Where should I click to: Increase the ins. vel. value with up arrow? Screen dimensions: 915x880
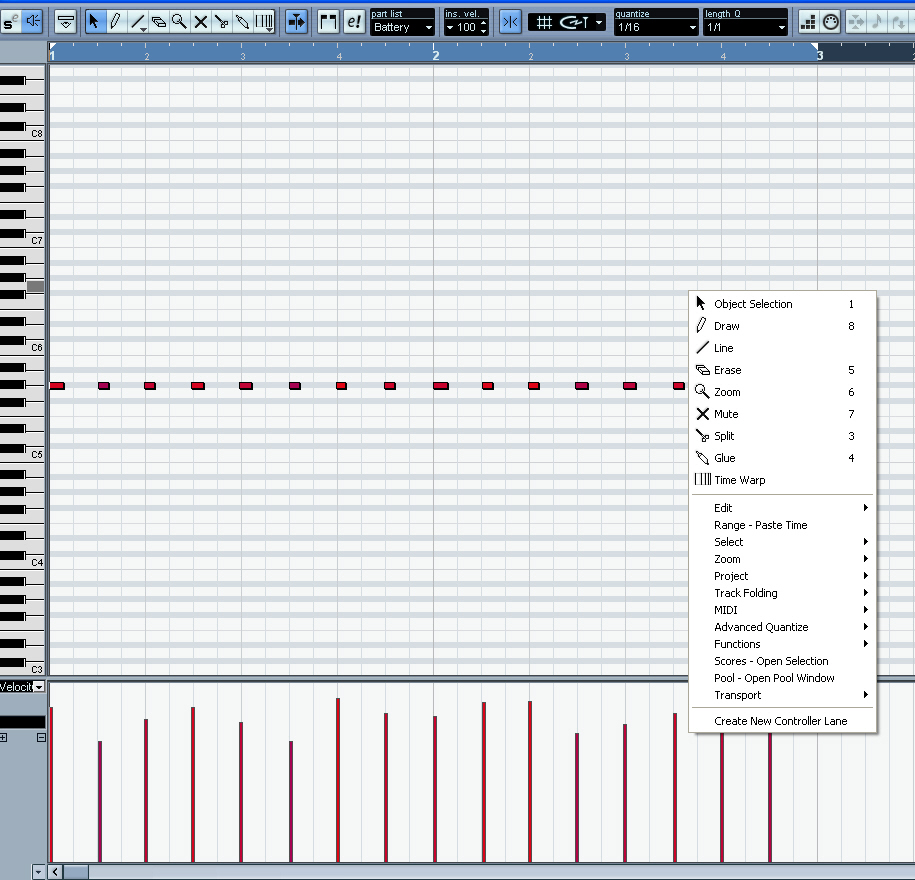tap(483, 23)
